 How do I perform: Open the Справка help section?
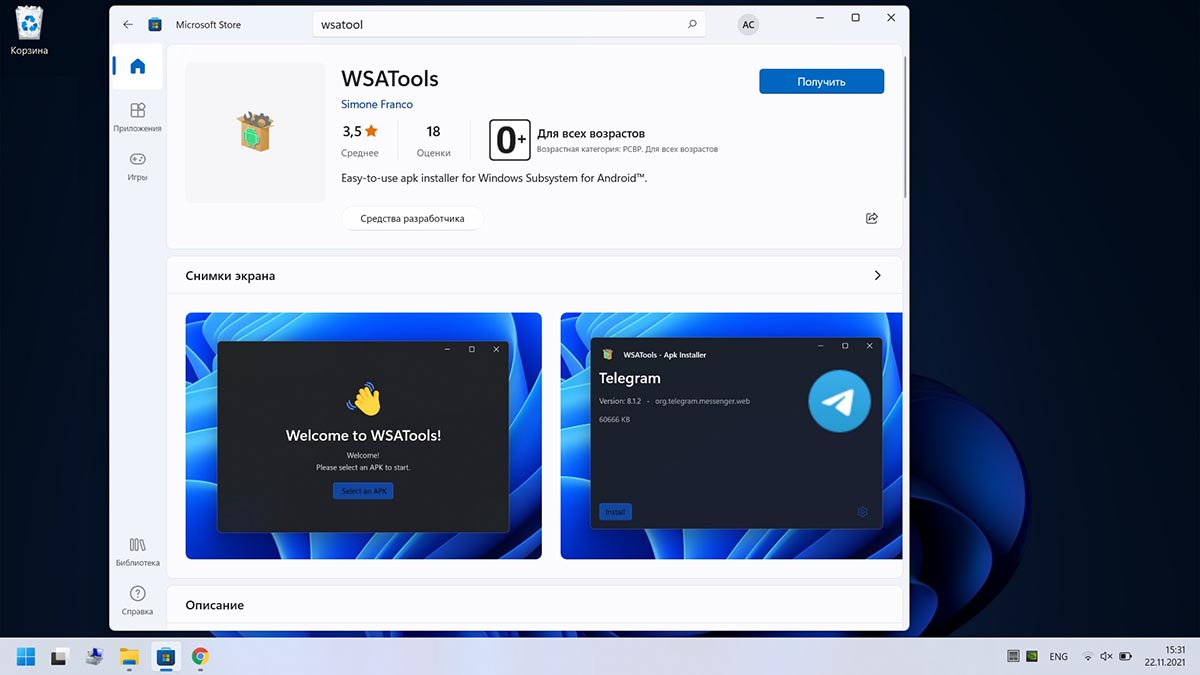point(138,601)
